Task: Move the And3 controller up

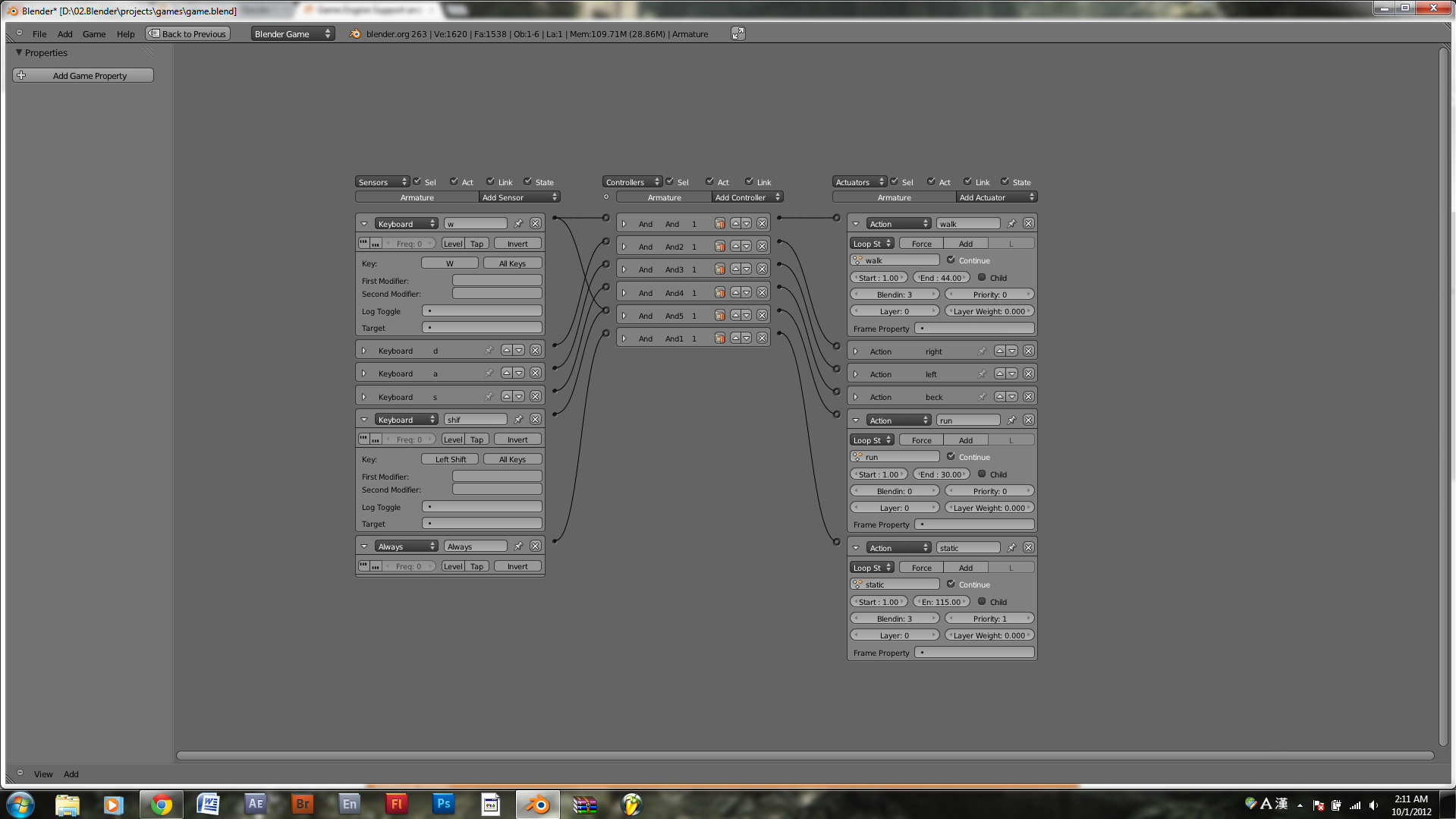Action: pos(735,269)
